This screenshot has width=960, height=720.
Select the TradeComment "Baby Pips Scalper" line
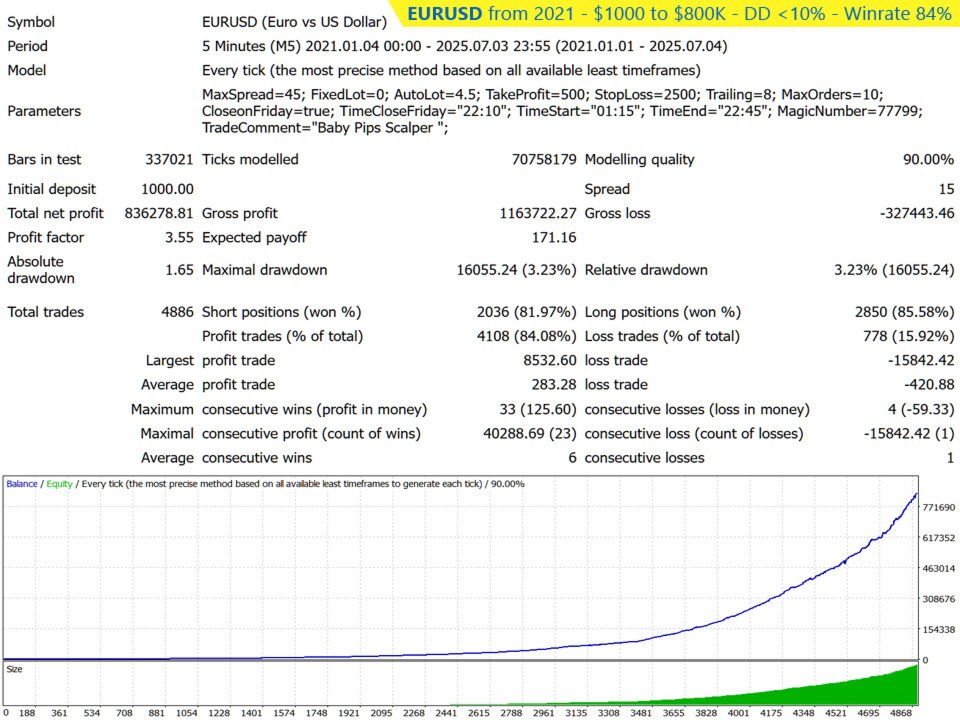click(325, 128)
